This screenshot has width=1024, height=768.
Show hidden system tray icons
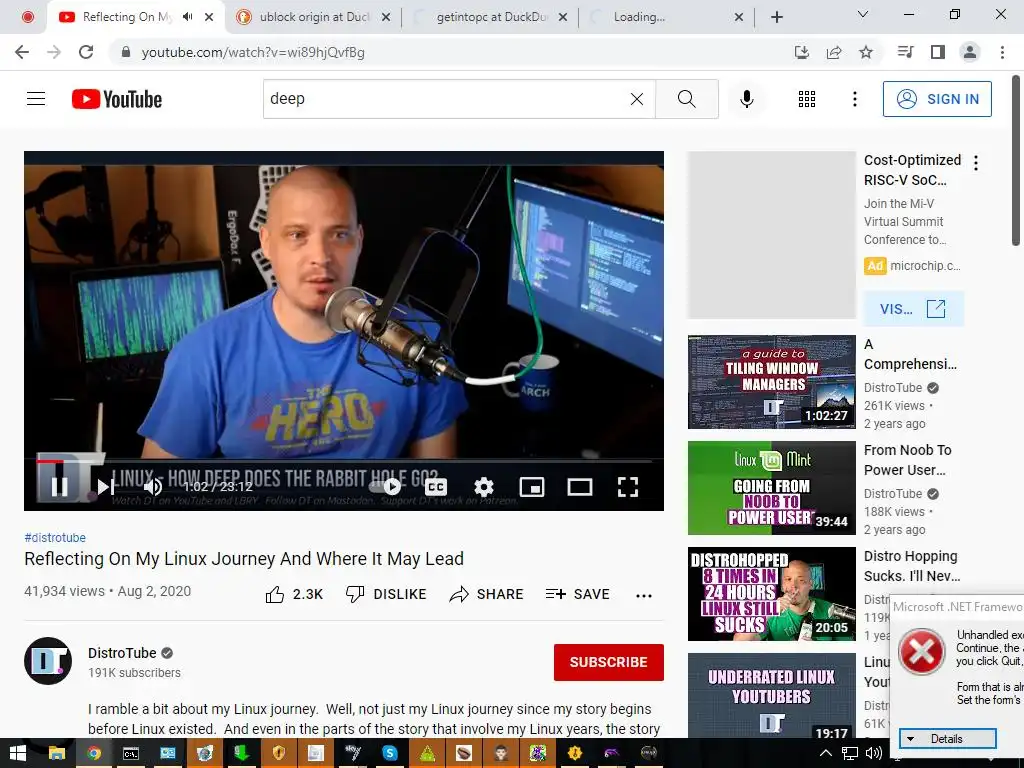click(x=825, y=754)
